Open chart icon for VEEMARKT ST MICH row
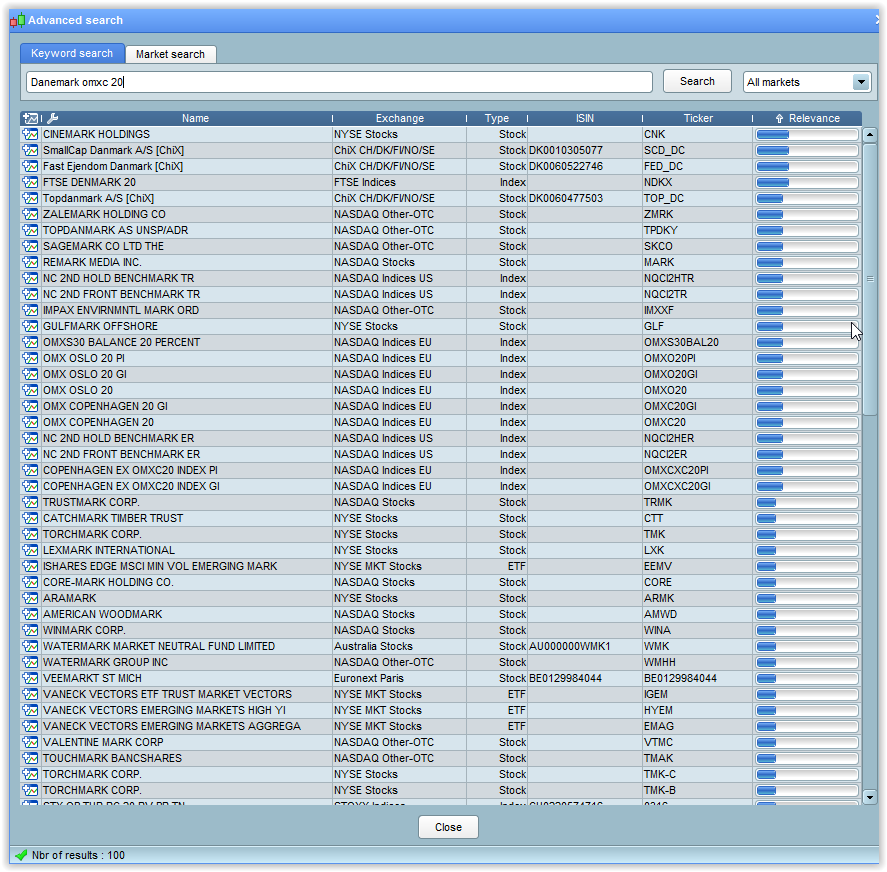The height and width of the screenshot is (872, 887). 30,678
